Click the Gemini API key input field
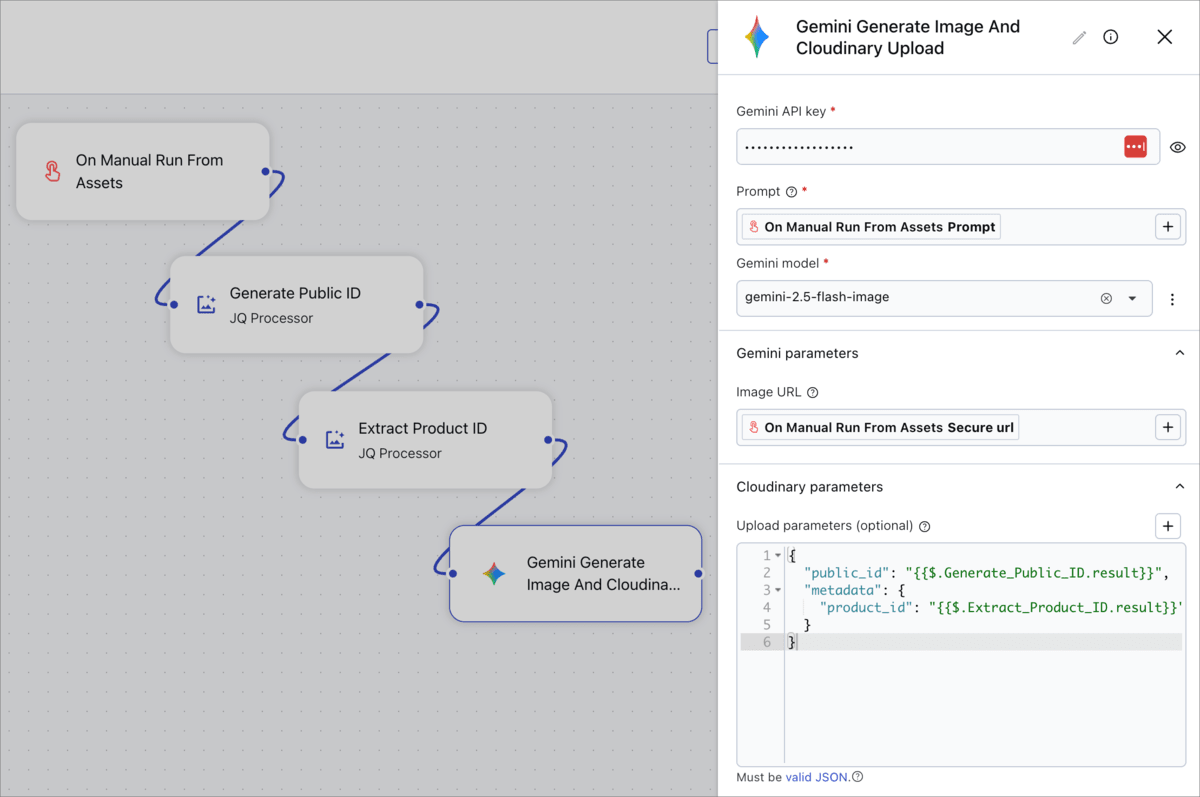The image size is (1200, 797). (925, 147)
